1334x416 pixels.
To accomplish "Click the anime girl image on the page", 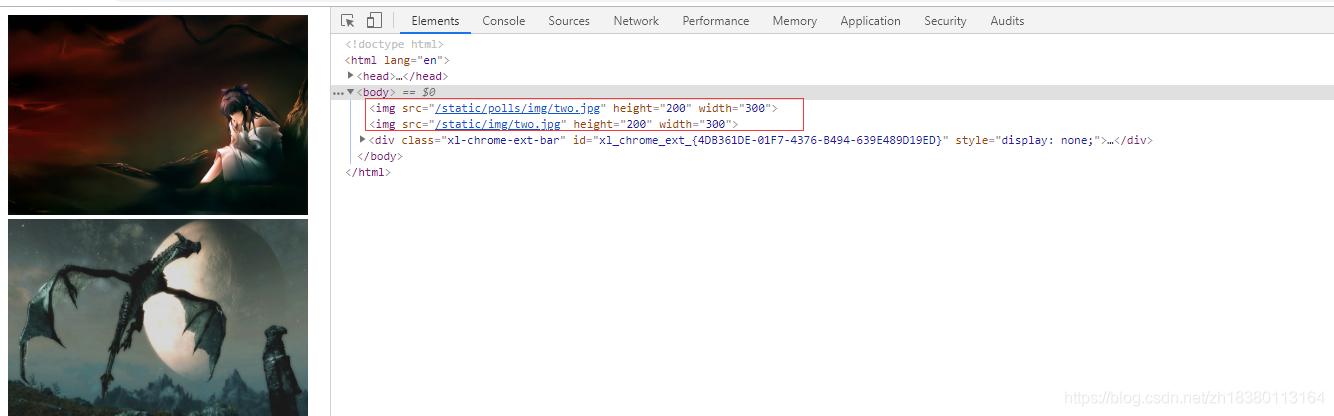I will 158,115.
